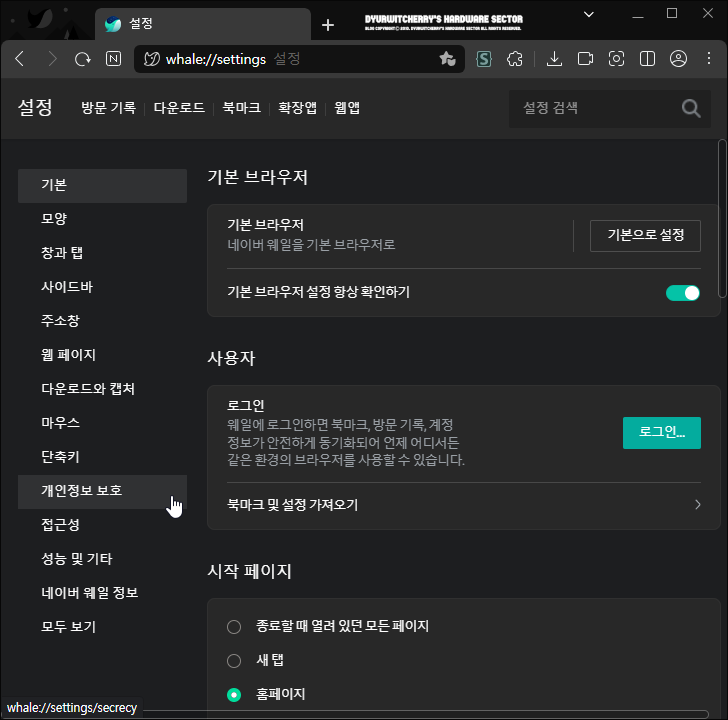Open a new tab with plus icon
Viewport: 728px width, 720px height.
pyautogui.click(x=328, y=25)
